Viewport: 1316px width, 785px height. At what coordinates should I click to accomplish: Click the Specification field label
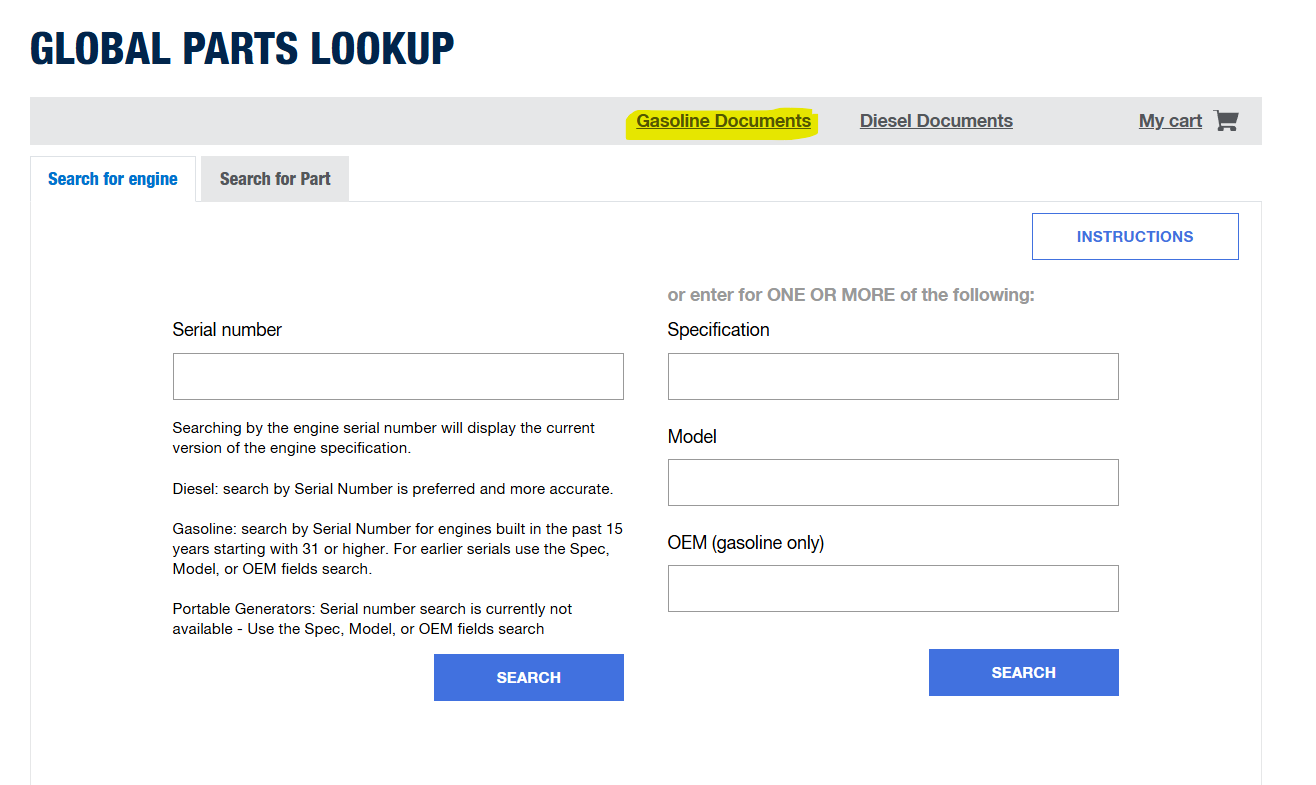click(718, 330)
